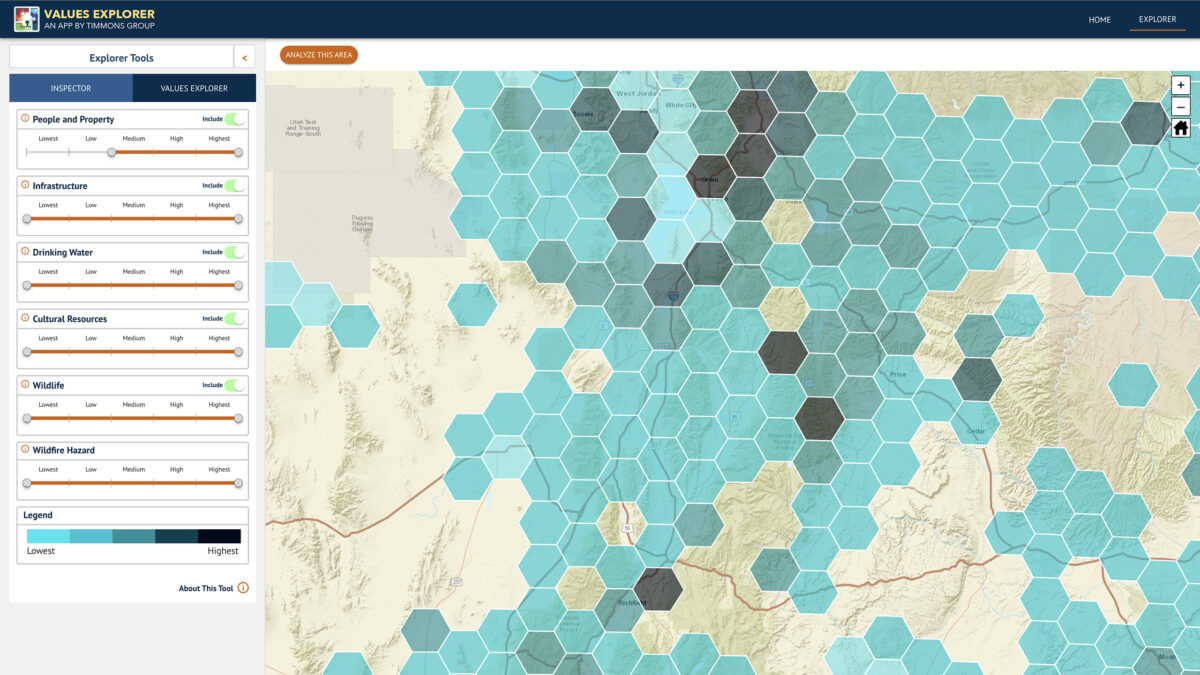The image size is (1200, 675).
Task: Click the home icon to reset map extent
Action: tap(1181, 128)
